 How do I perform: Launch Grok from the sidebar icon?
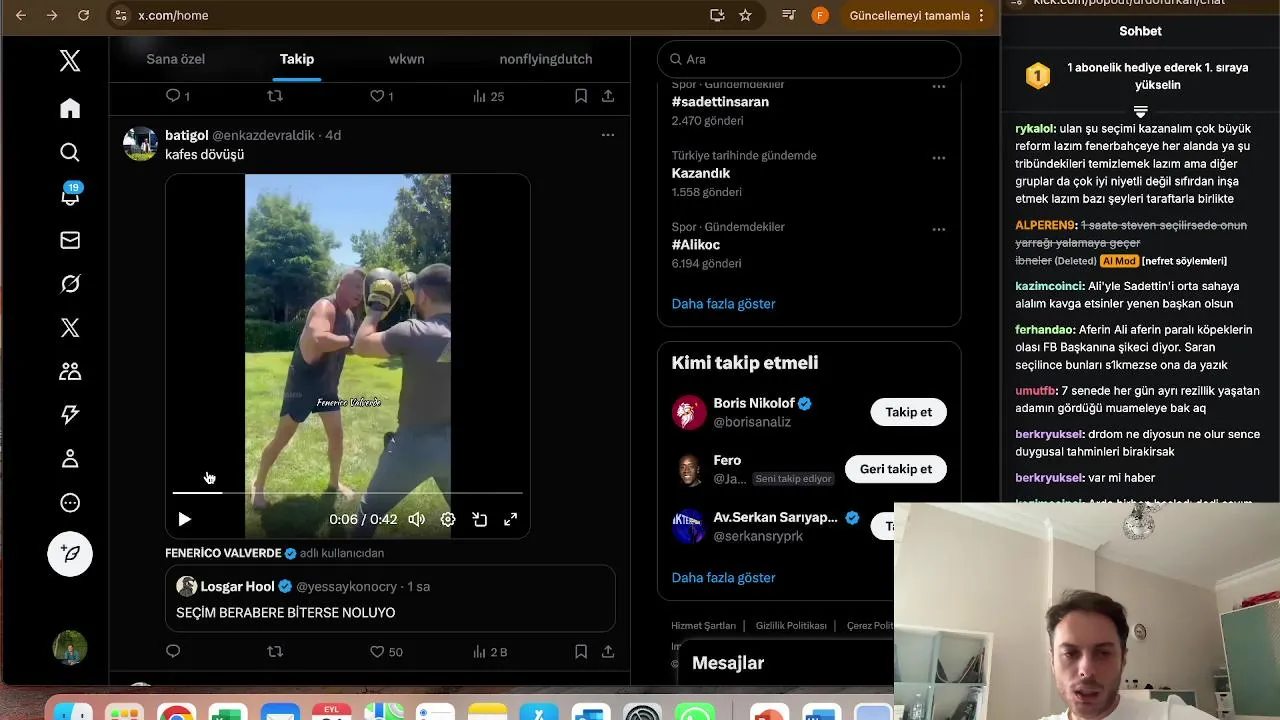pyautogui.click(x=70, y=284)
